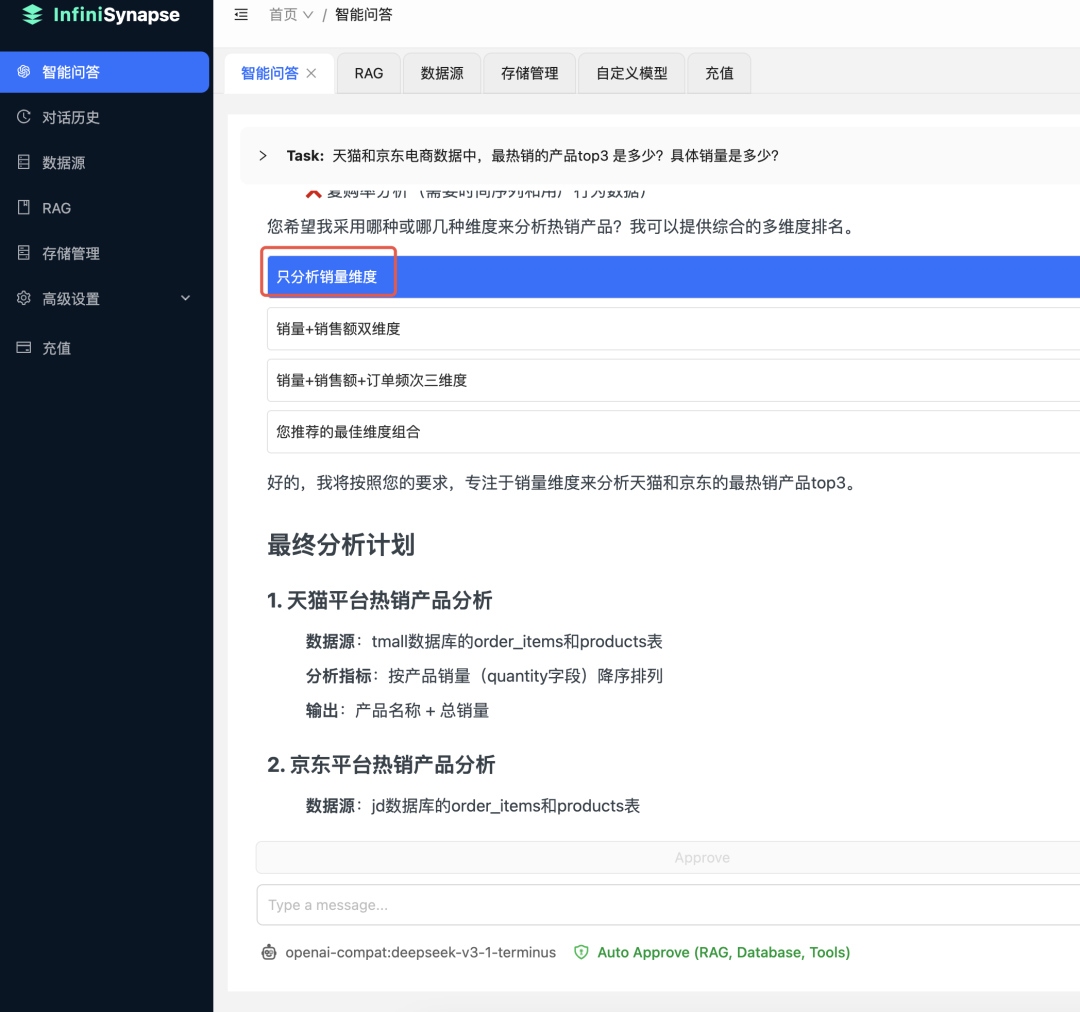The width and height of the screenshot is (1080, 1012).
Task: Switch to the 数据源 tab
Action: pos(442,73)
